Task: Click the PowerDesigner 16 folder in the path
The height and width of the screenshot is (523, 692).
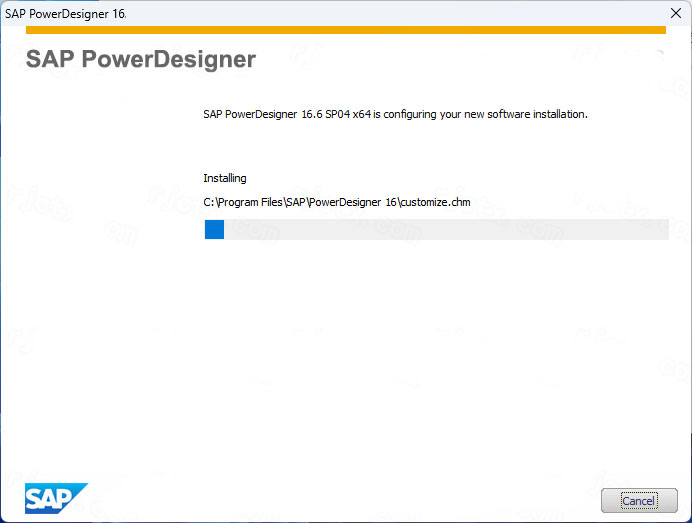Action: 354,203
